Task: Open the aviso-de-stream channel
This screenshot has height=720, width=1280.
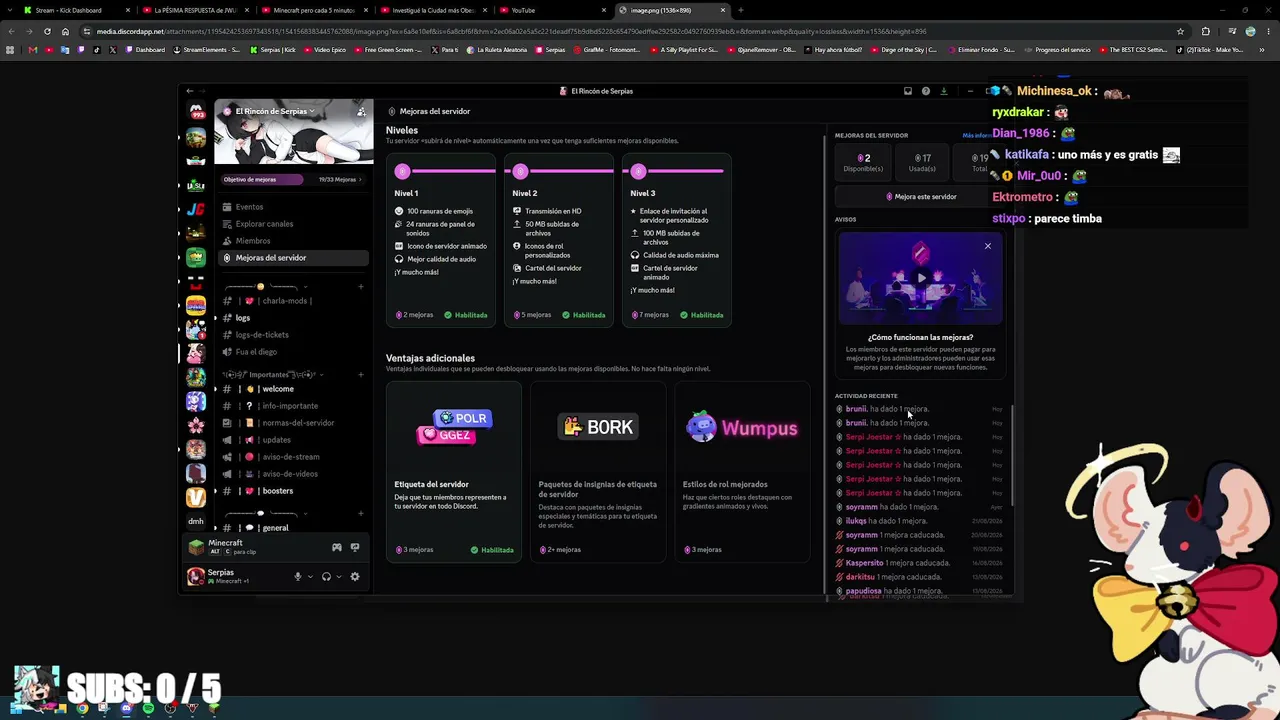Action: pos(293,457)
